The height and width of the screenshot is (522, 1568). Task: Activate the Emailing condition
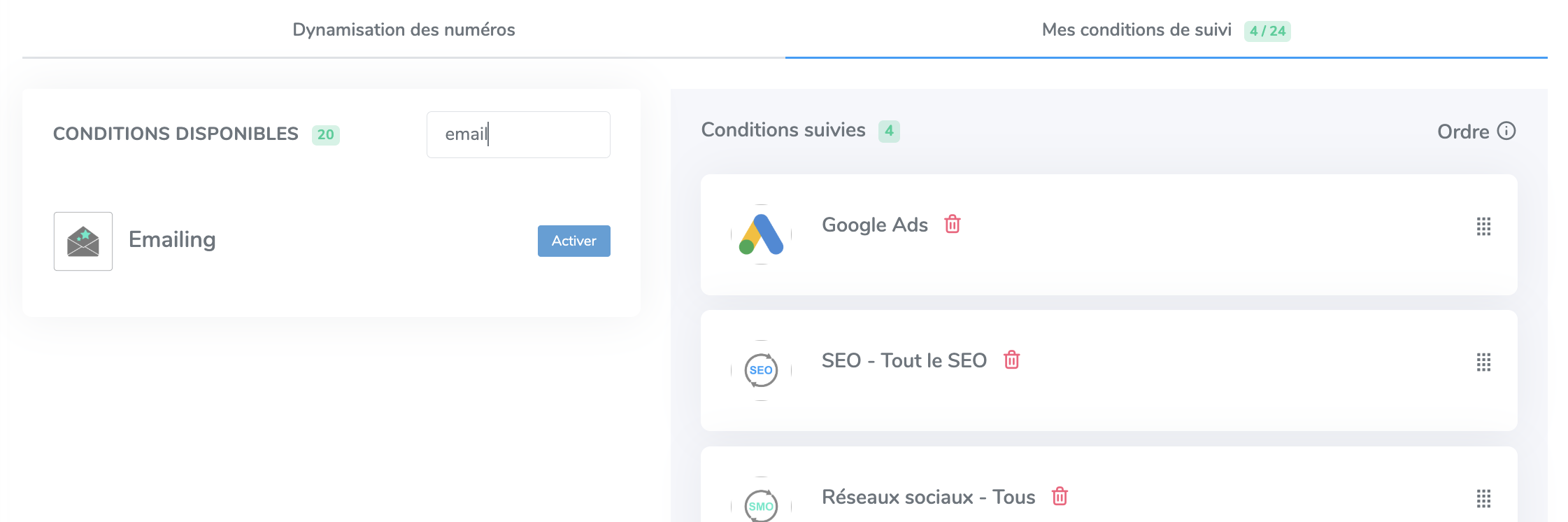click(x=573, y=241)
